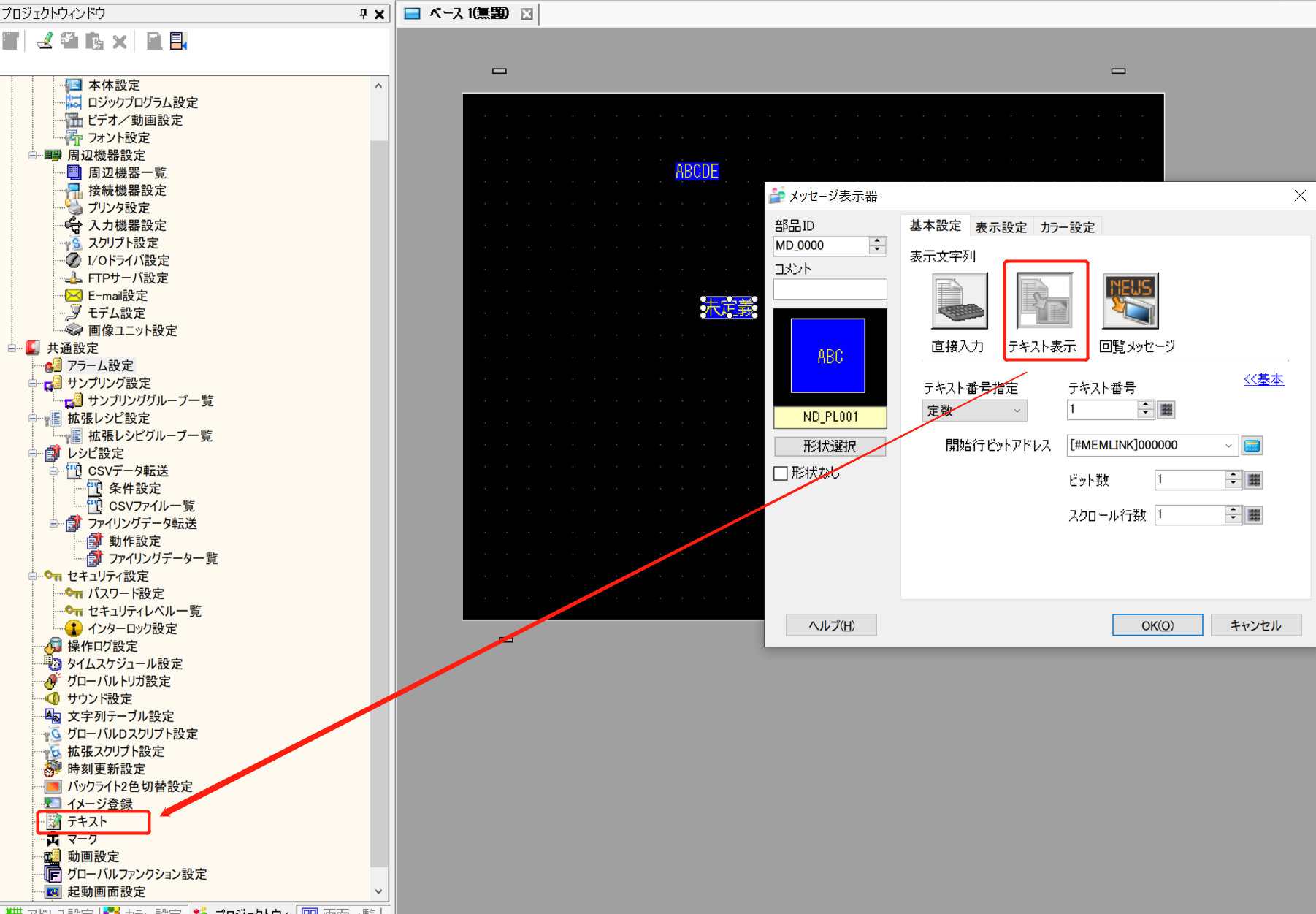Open テキスト in the project tree

(87, 822)
